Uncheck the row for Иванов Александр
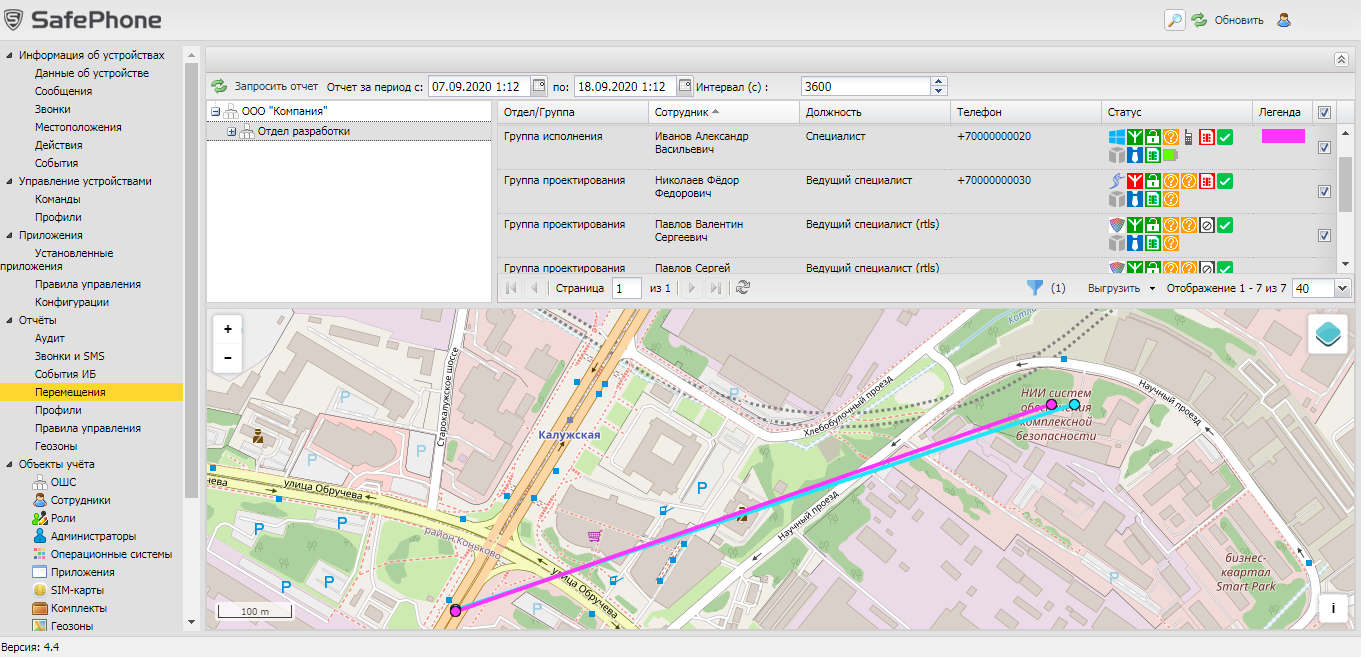The image size is (1366, 658). click(1324, 147)
